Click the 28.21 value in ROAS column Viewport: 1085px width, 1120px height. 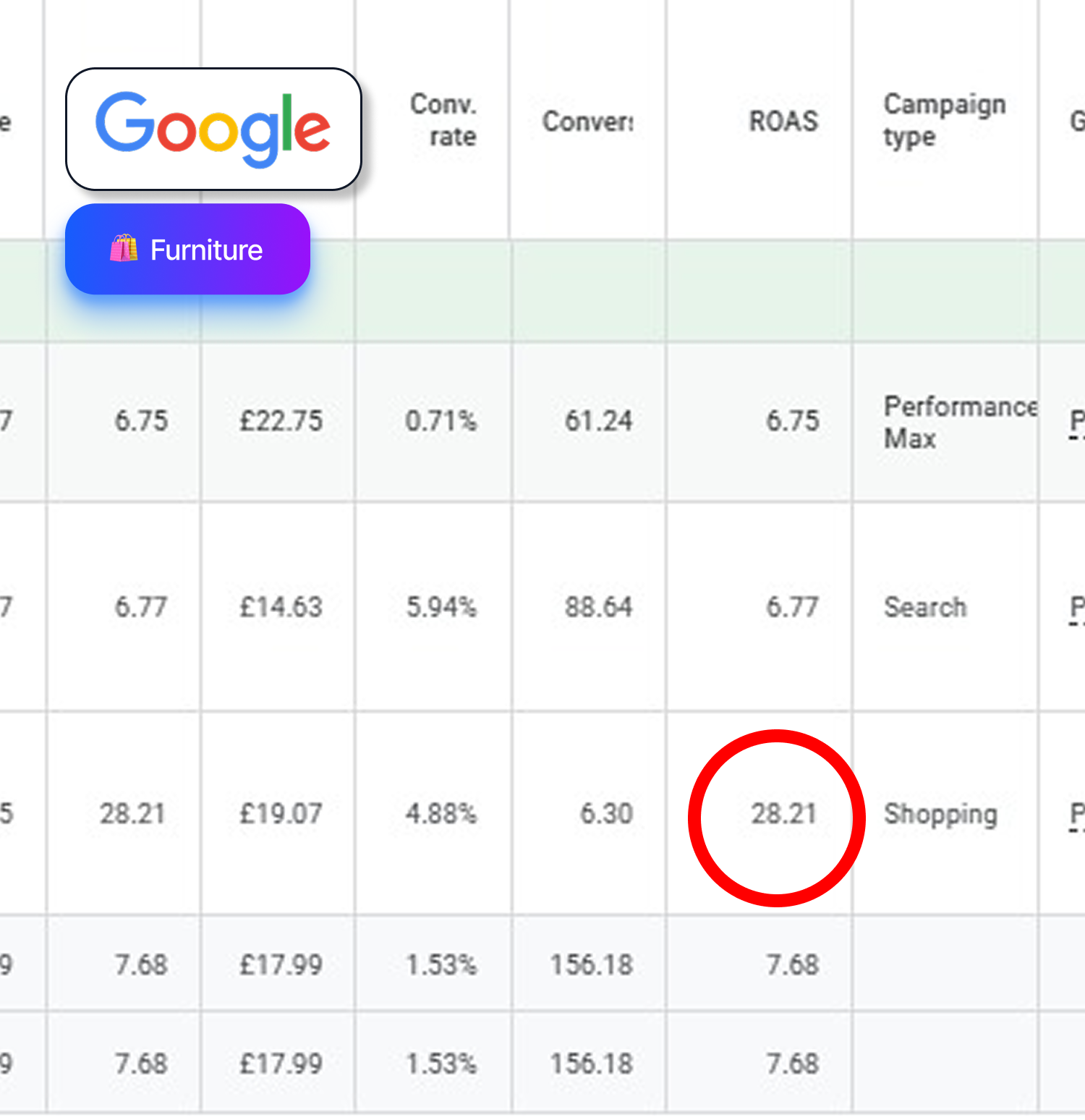click(x=783, y=813)
